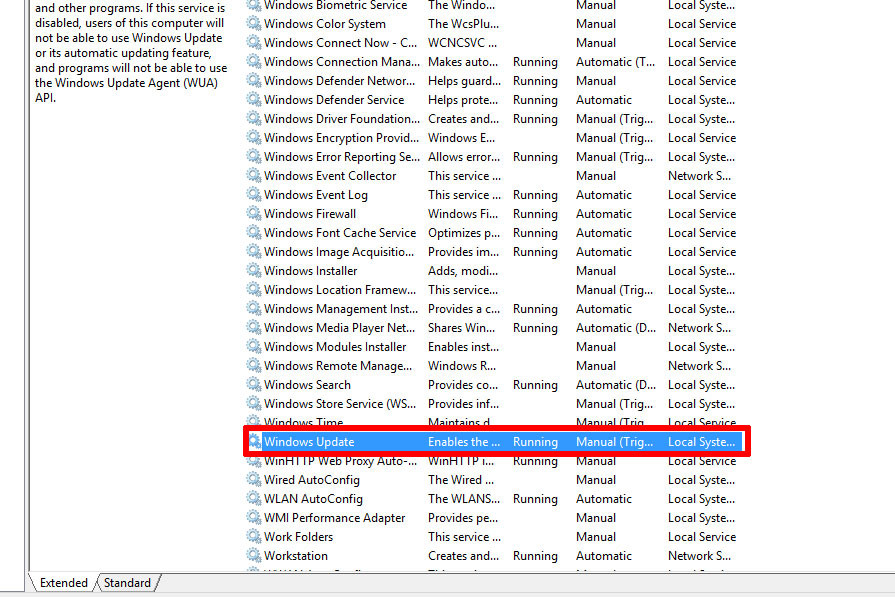Click the gear icon beside Windows Connect Now
Image resolution: width=895 pixels, height=597 pixels.
coord(253,42)
